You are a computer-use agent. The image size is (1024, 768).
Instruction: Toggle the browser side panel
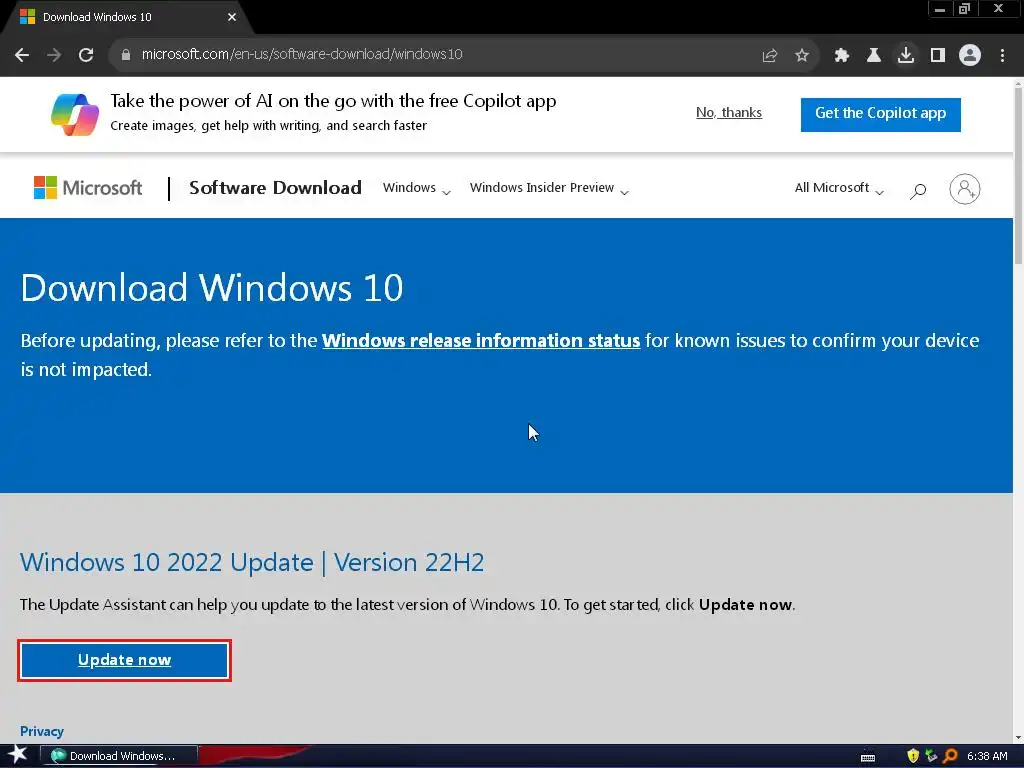[938, 56]
